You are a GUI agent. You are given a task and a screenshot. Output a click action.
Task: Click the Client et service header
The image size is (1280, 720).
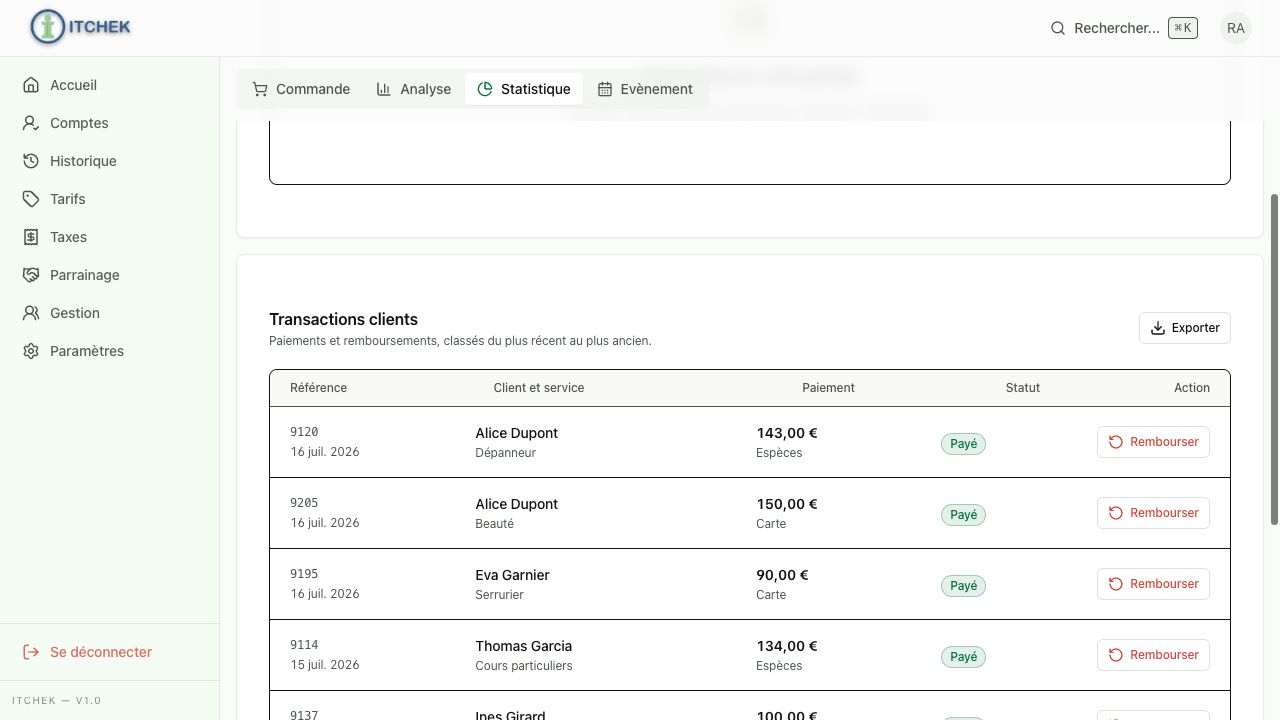tap(538, 388)
